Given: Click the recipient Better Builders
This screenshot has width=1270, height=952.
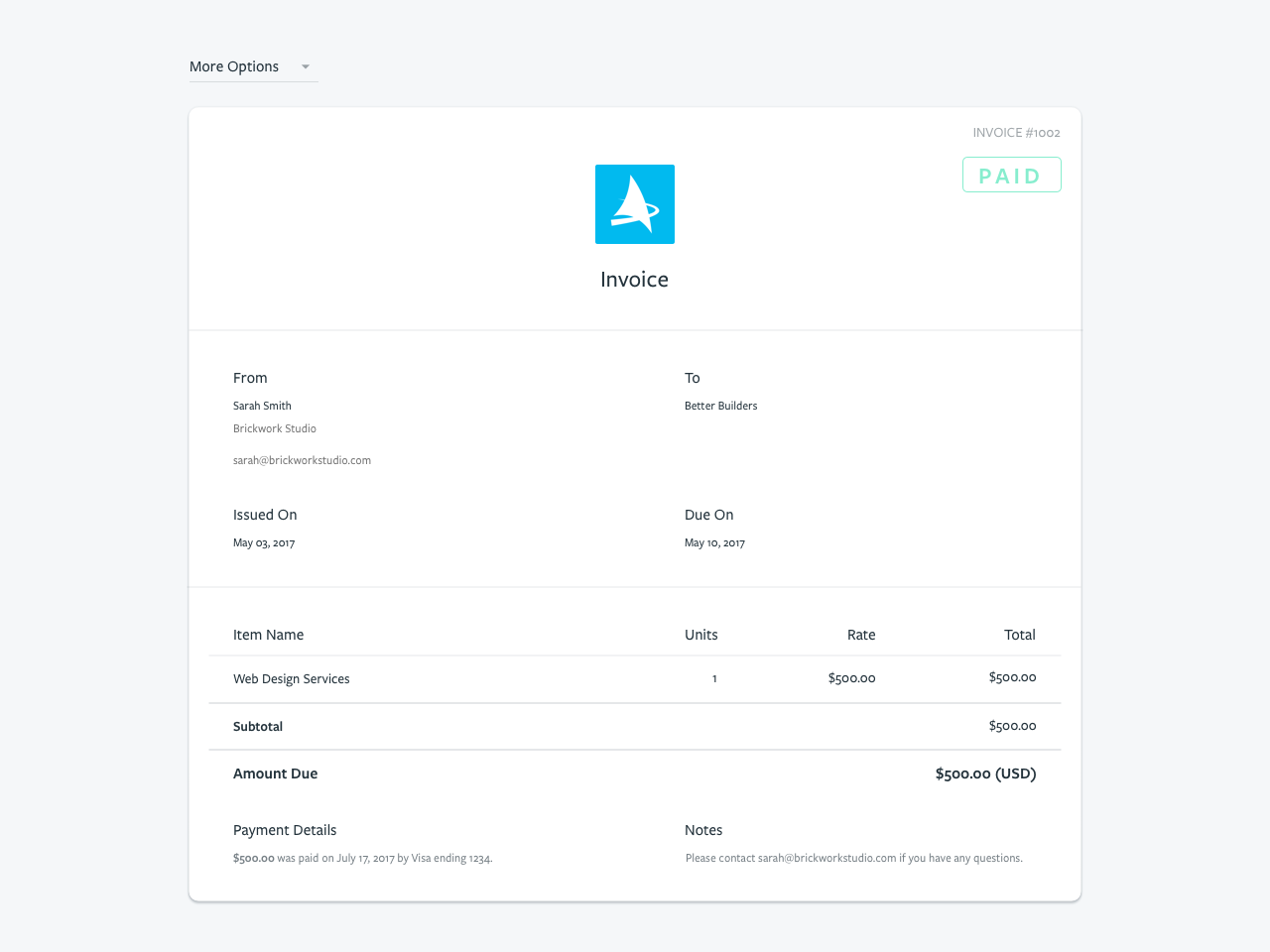Looking at the screenshot, I should click(x=720, y=406).
